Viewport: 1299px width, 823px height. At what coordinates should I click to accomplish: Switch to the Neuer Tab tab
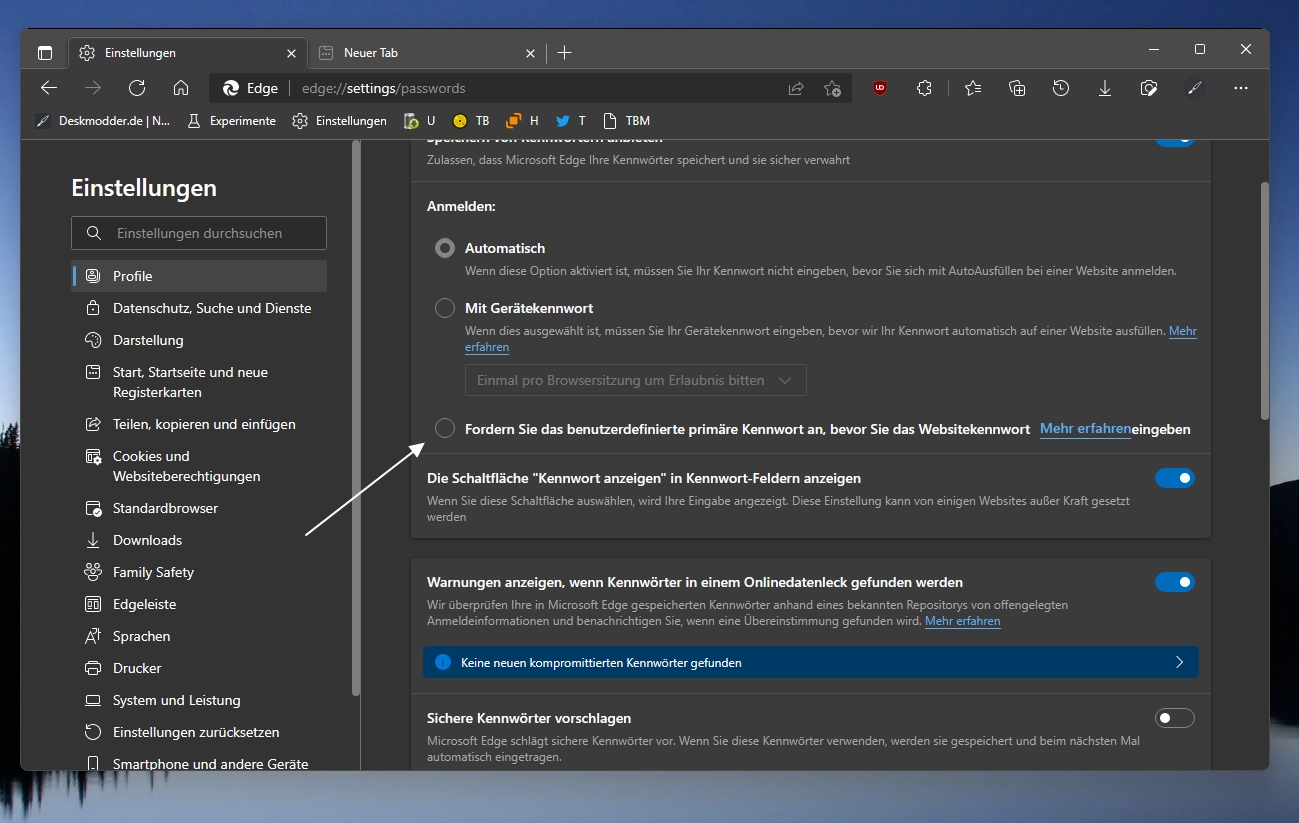point(425,53)
